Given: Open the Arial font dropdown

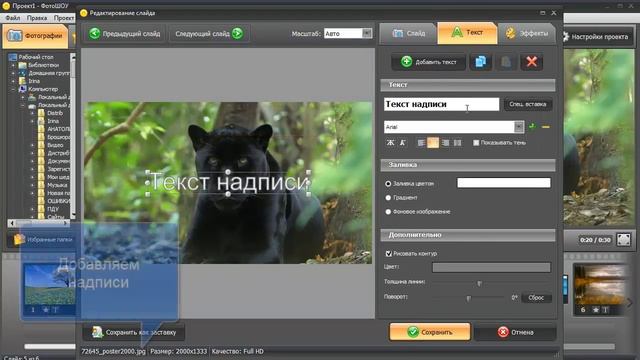Looking at the screenshot, I should (x=519, y=127).
